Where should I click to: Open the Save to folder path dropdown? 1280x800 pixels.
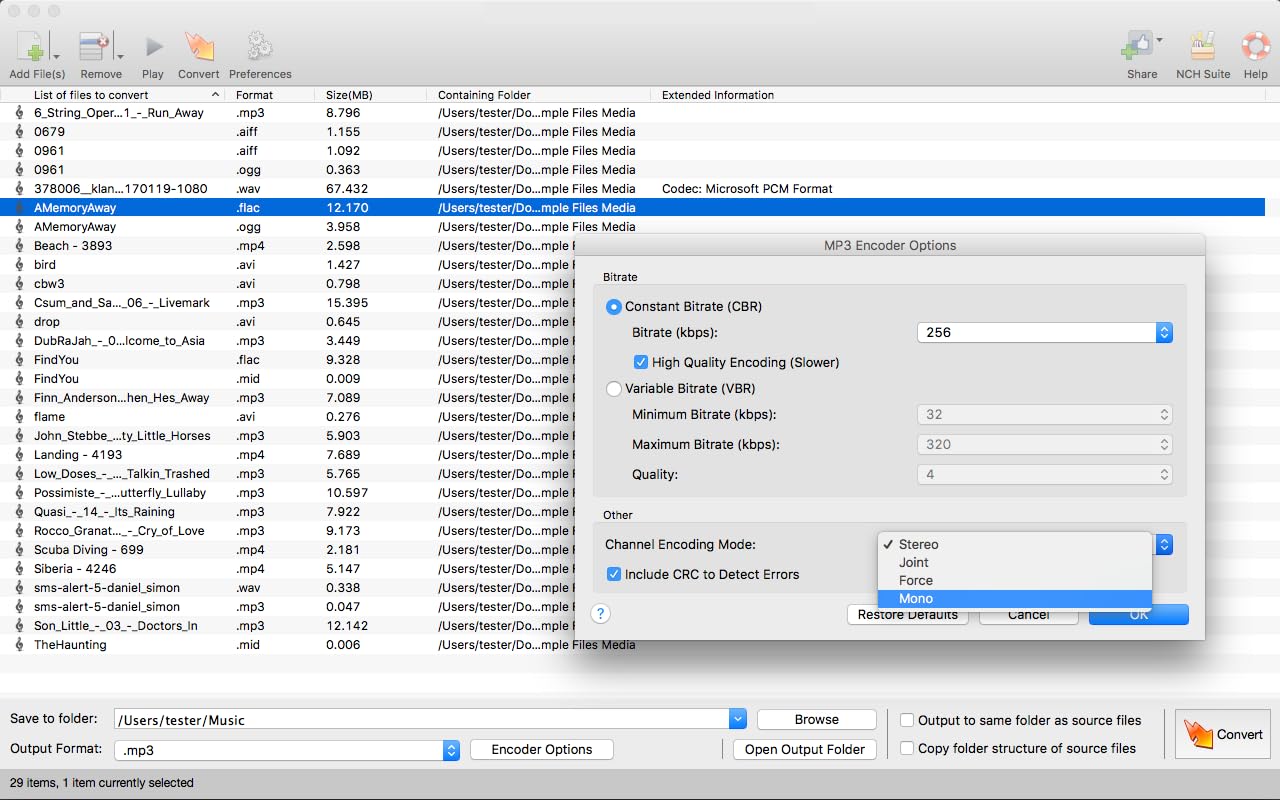[738, 720]
